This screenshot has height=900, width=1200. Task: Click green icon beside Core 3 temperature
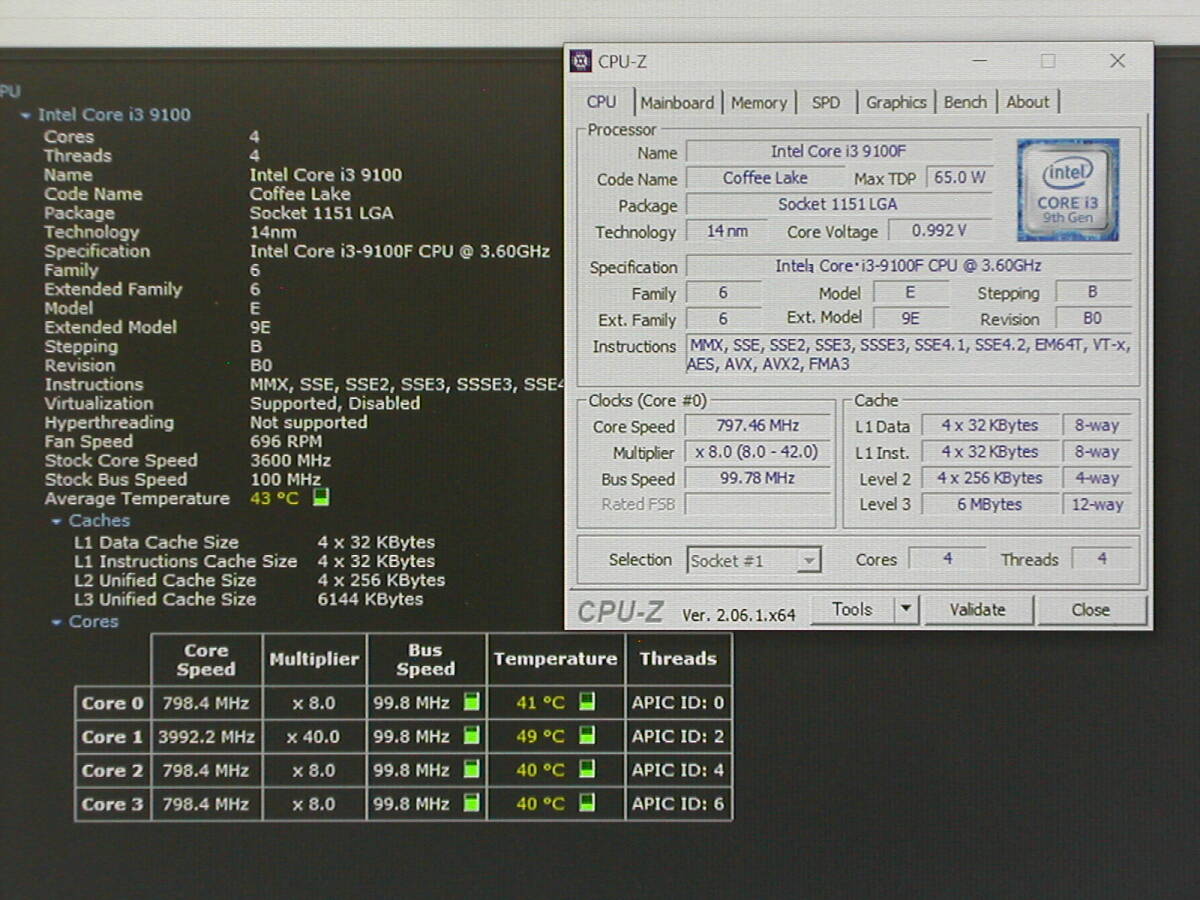click(587, 803)
